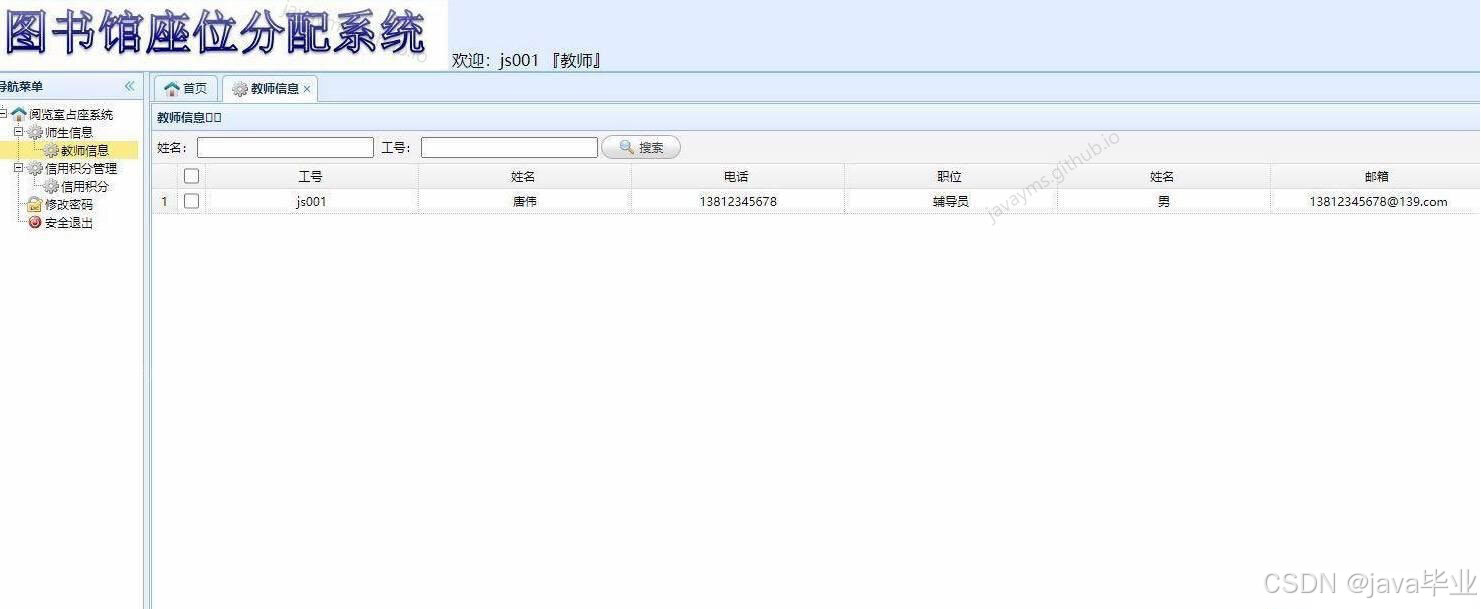Click the envelope icon beside 修改密码
1481x609 pixels.
[x=35, y=204]
